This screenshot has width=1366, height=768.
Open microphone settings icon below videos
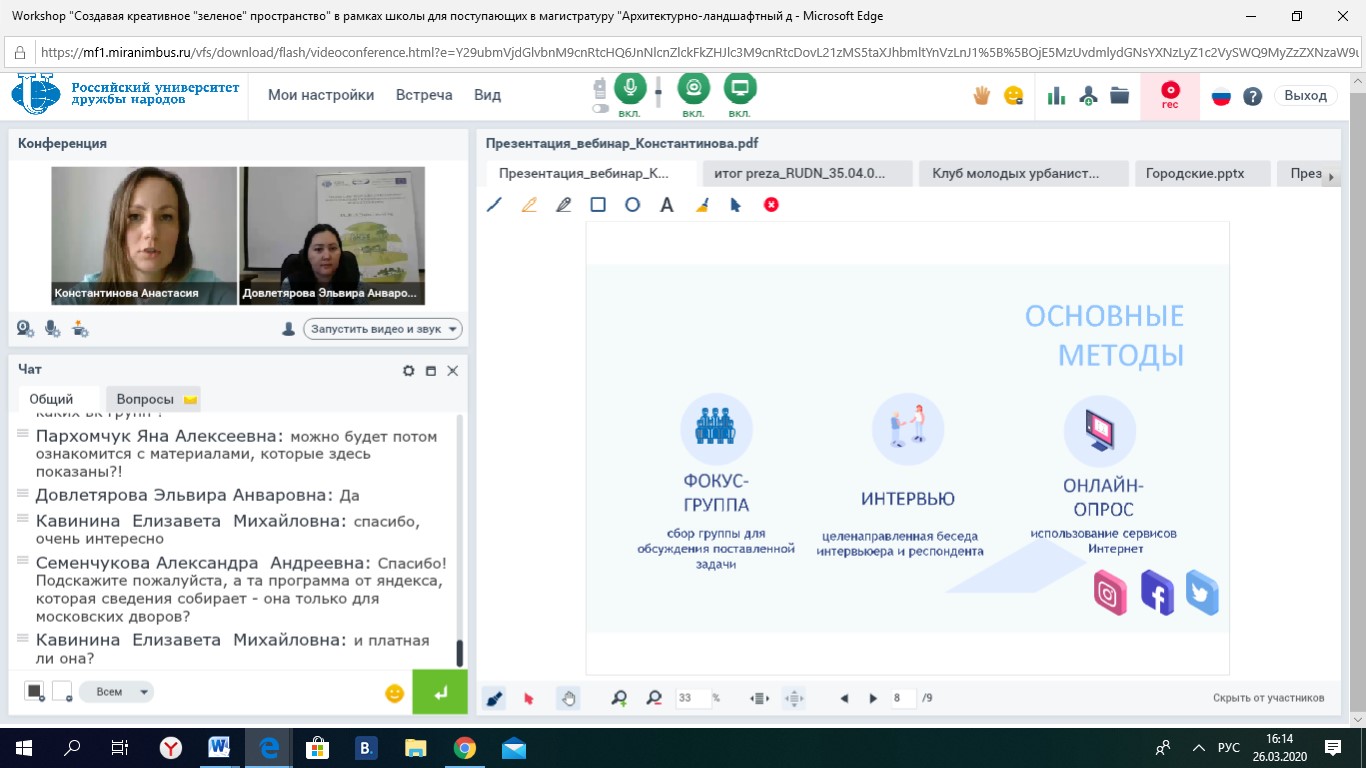click(x=53, y=328)
